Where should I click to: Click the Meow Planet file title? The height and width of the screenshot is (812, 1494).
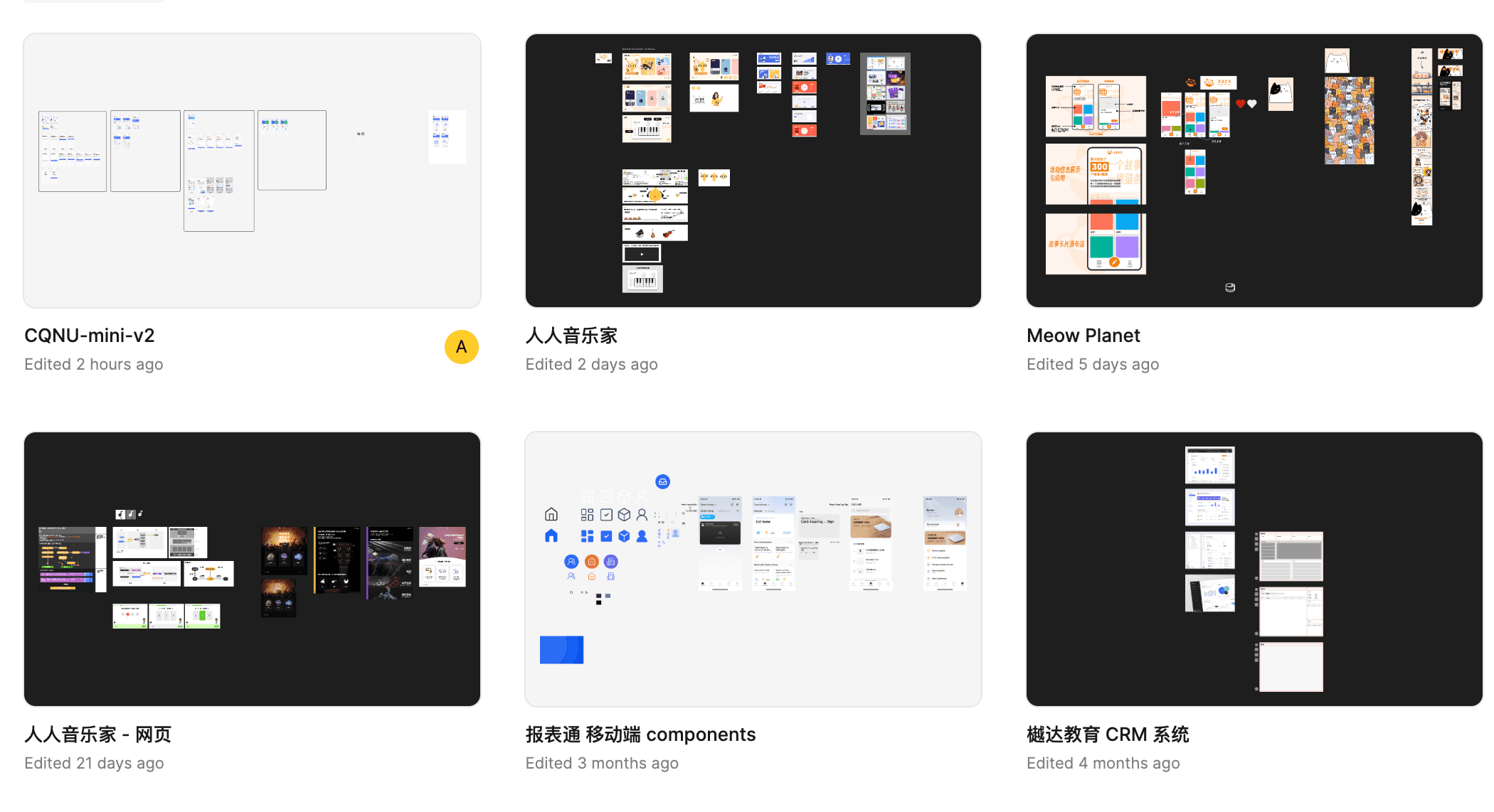(x=1083, y=336)
